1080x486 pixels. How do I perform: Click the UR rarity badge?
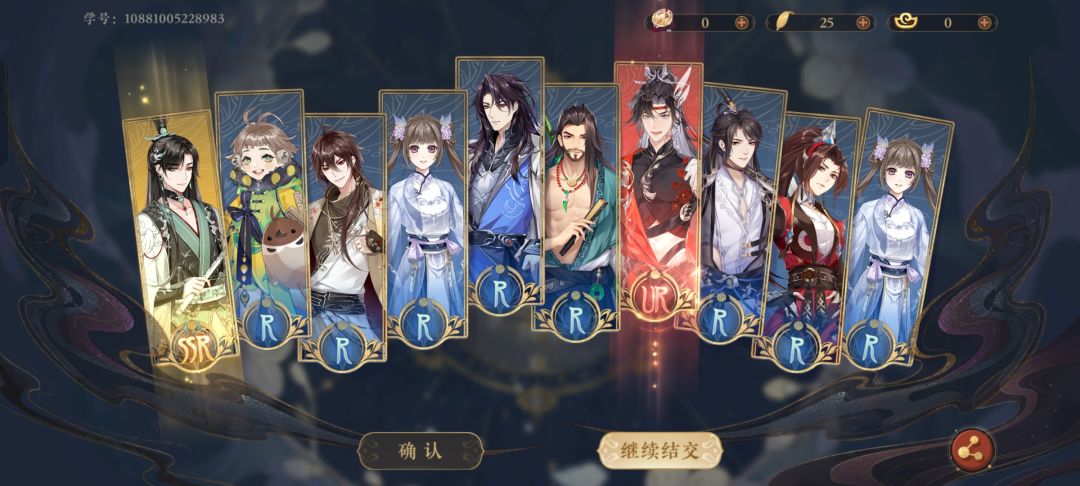[x=654, y=295]
